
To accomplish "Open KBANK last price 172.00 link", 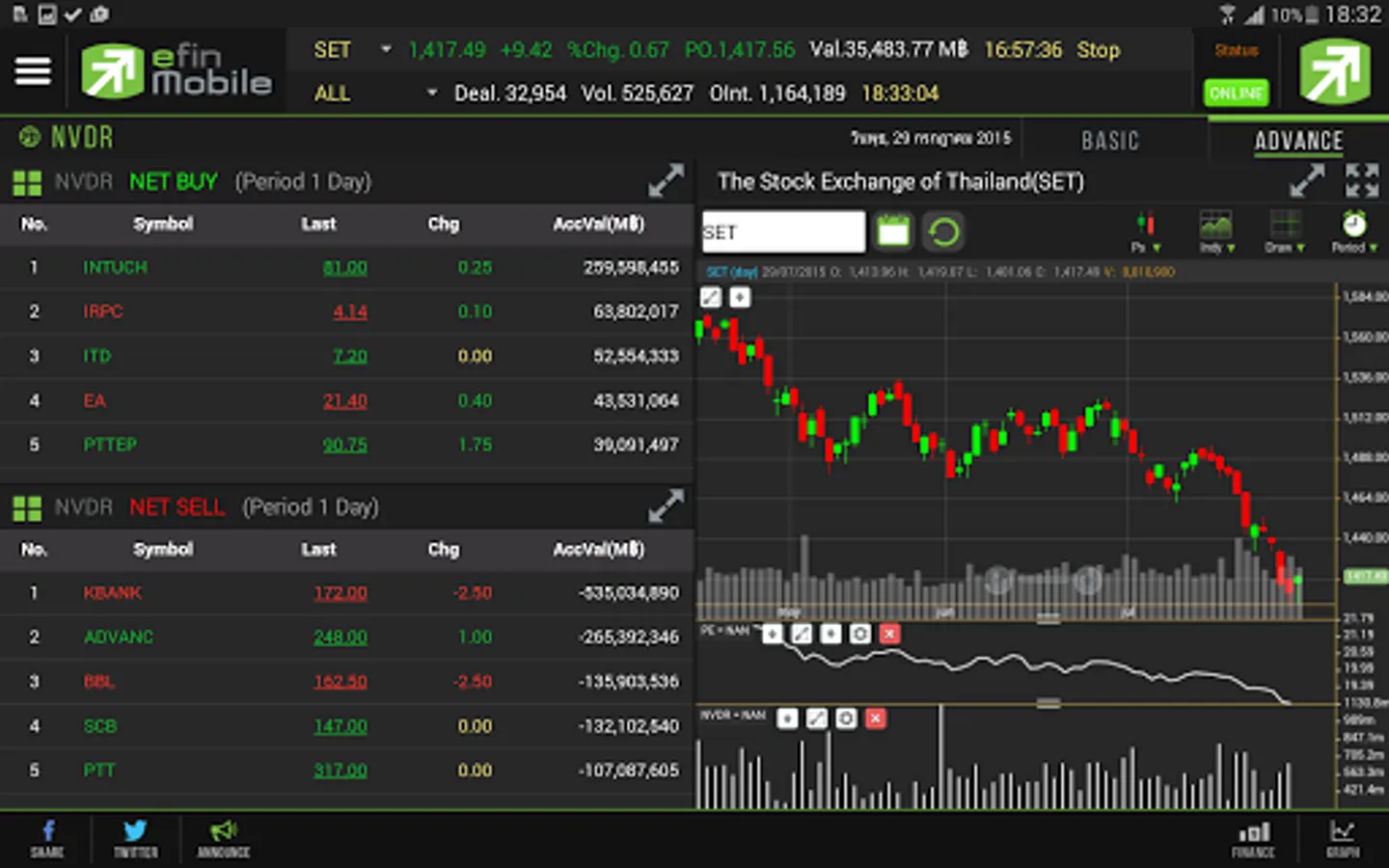I will (340, 592).
